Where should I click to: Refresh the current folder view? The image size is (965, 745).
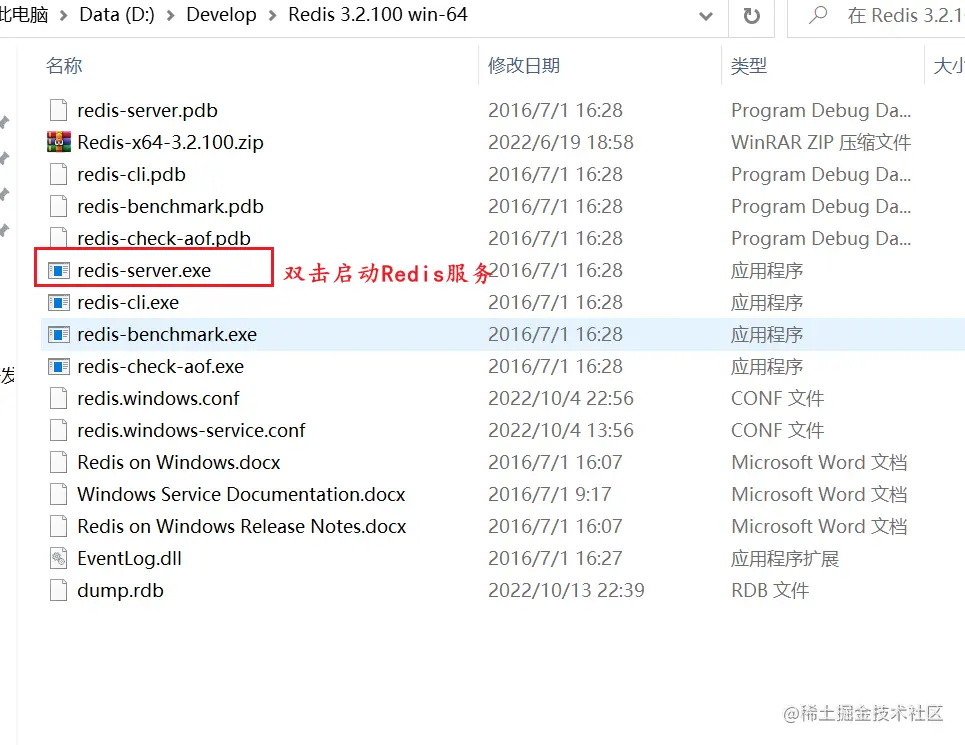pyautogui.click(x=751, y=15)
